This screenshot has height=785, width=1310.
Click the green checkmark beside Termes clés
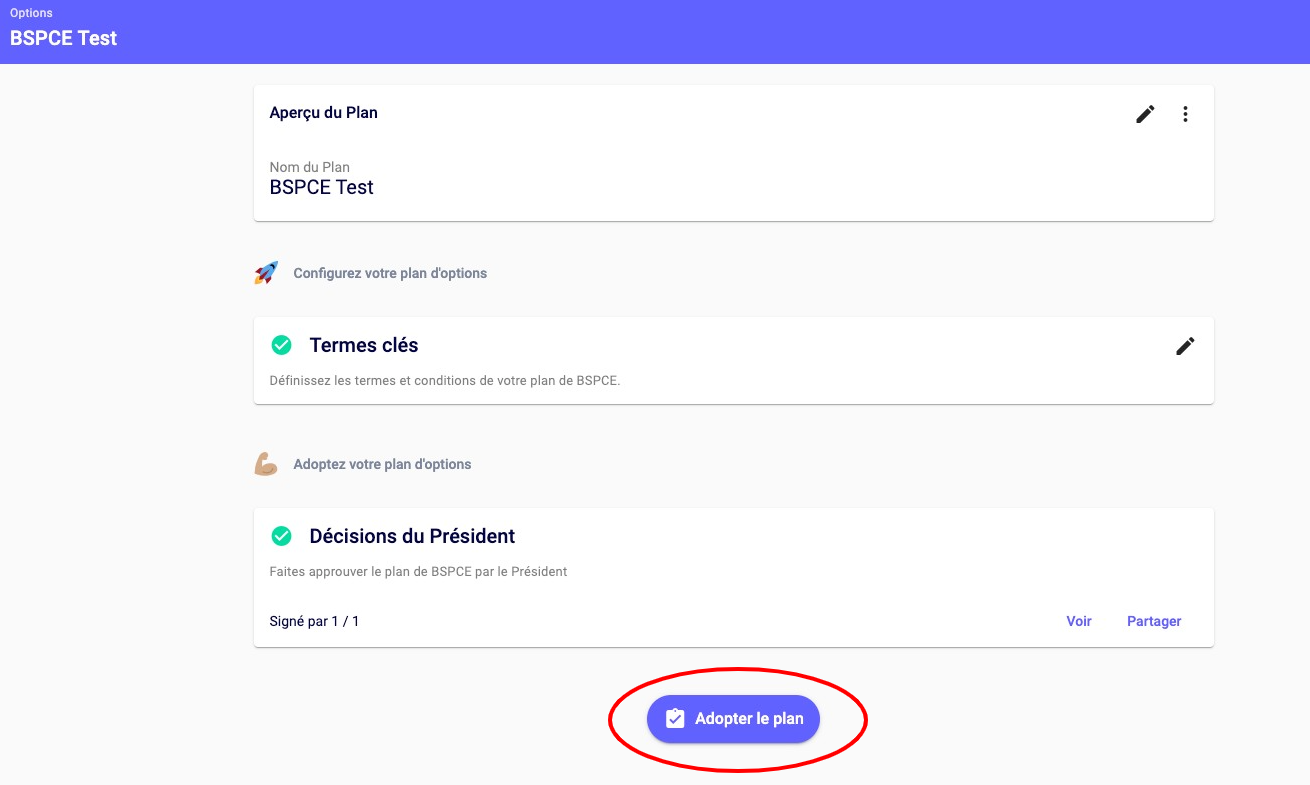[282, 345]
